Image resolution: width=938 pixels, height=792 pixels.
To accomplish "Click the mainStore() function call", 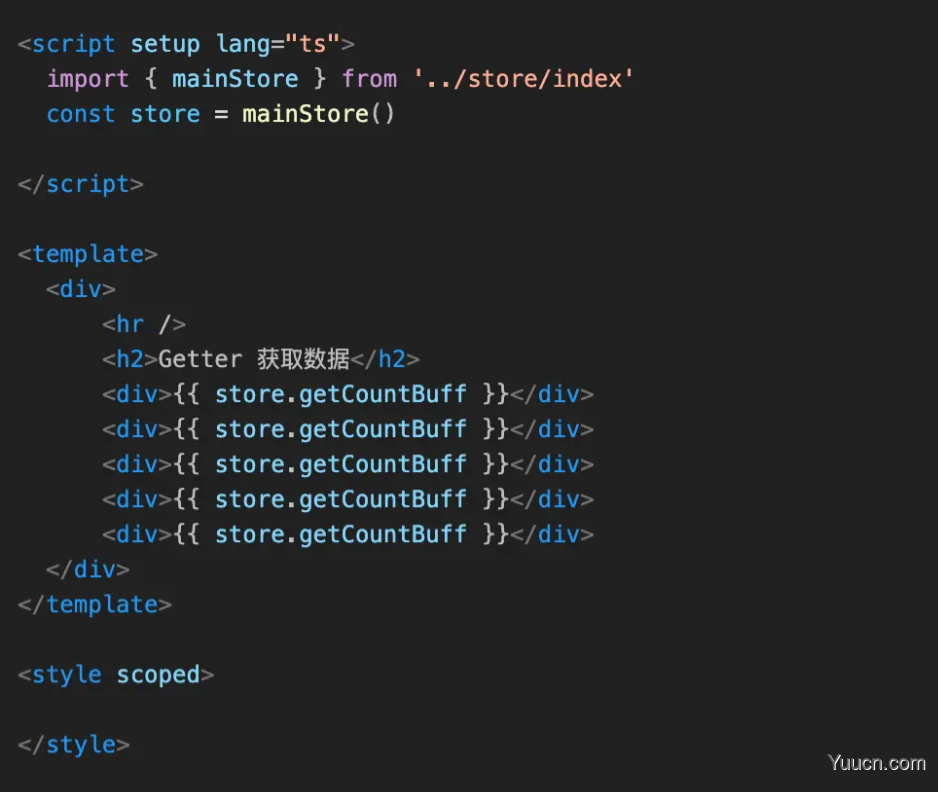I will 318,114.
